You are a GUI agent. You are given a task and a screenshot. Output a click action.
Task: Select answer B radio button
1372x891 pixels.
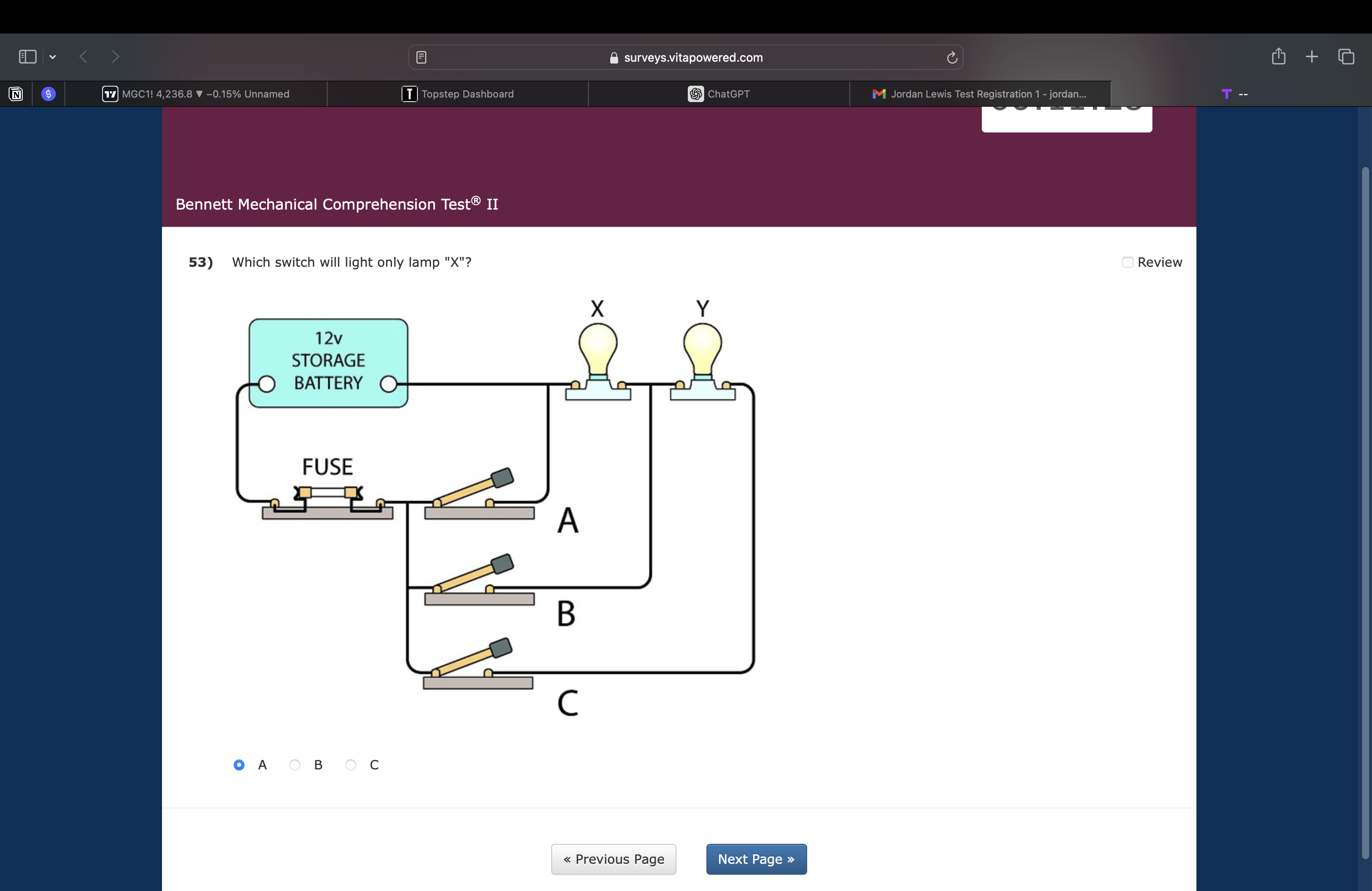pos(294,765)
